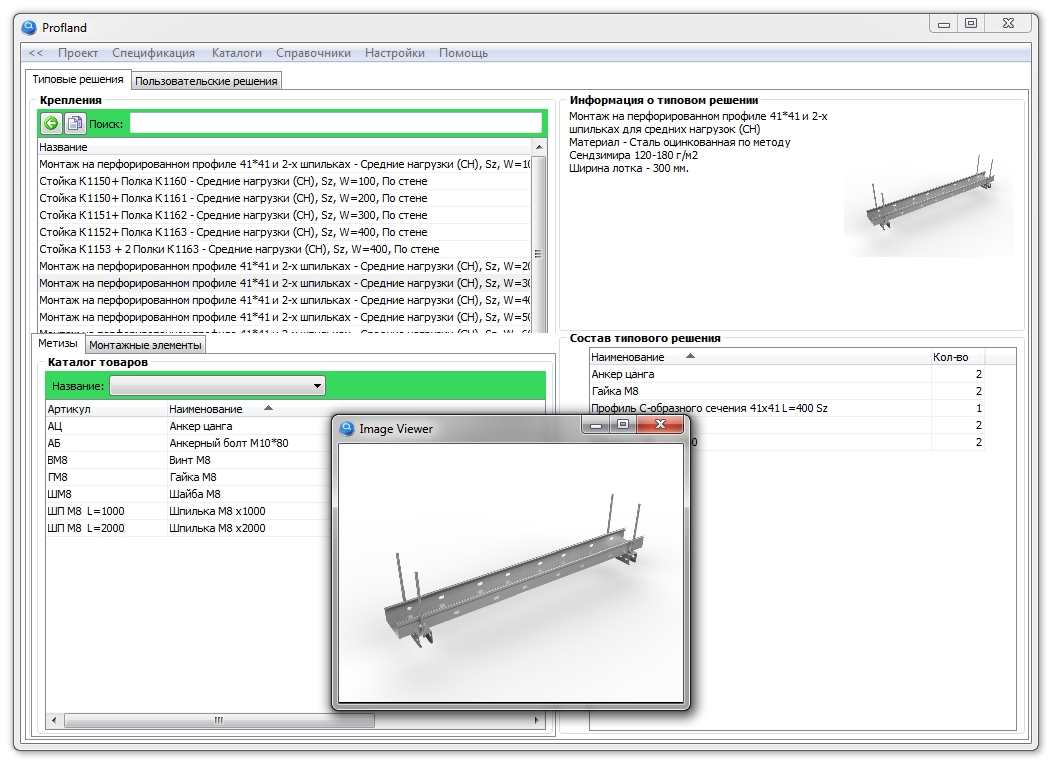Click the fastening list scrollbar up arrow
Screen dimensions: 1052x767
click(x=539, y=147)
